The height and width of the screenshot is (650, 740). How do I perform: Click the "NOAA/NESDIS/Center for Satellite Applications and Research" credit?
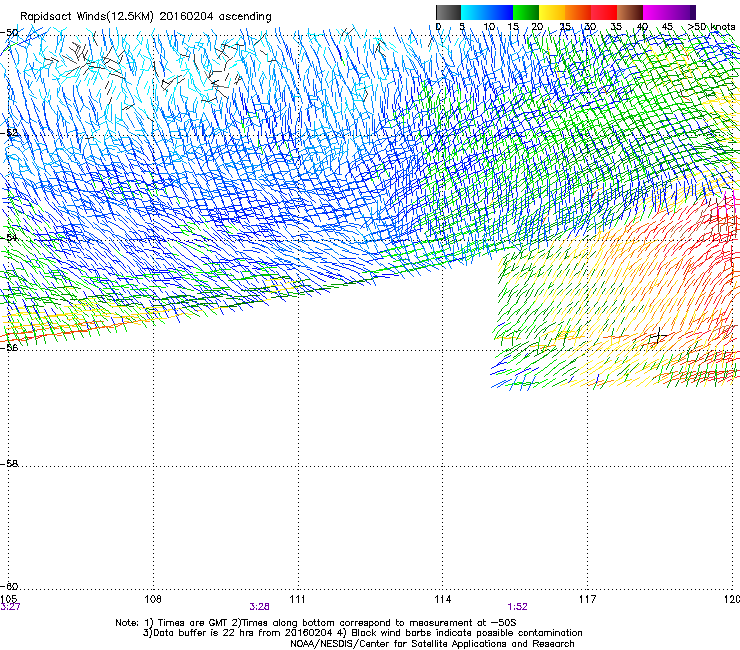[432, 644]
